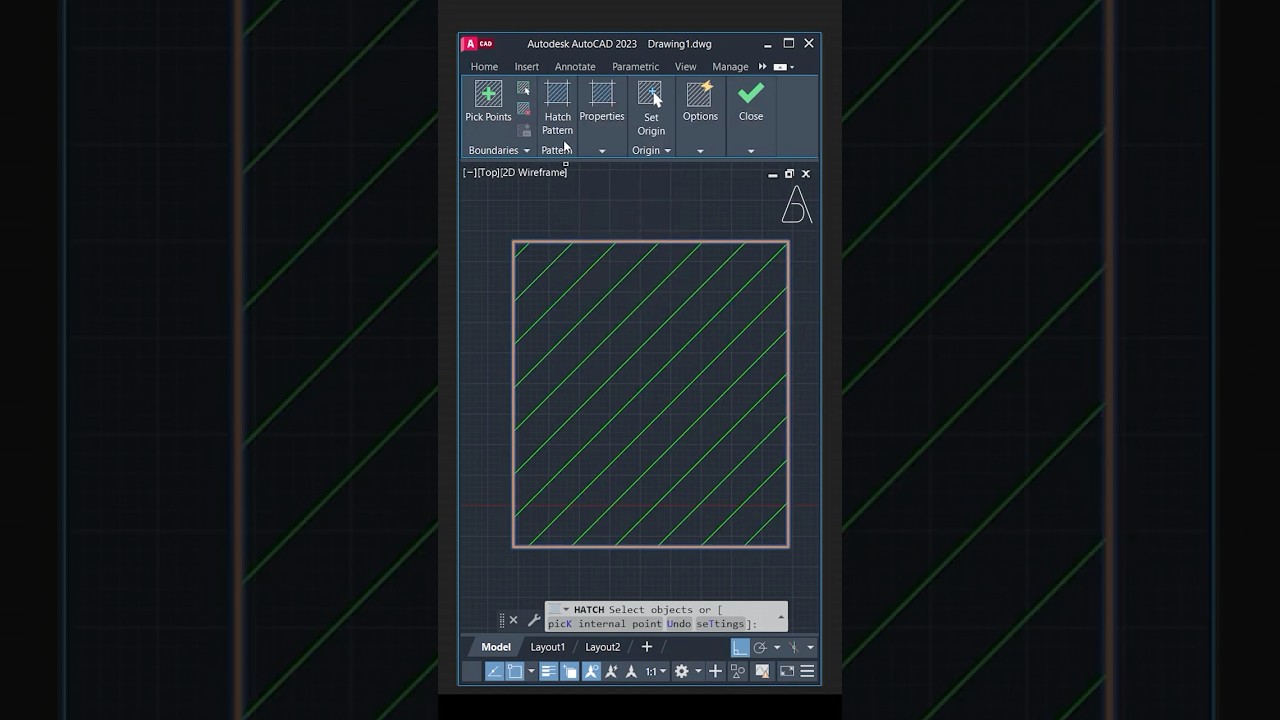This screenshot has height=720, width=1280.
Task: Toggle Object Snap Tracking in the status bar
Action: coord(494,671)
